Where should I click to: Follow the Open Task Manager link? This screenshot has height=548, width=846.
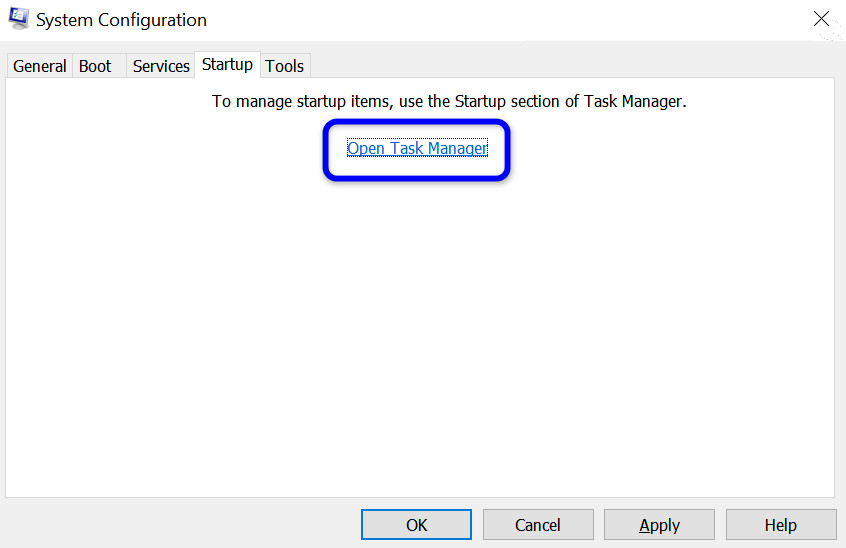pyautogui.click(x=417, y=149)
